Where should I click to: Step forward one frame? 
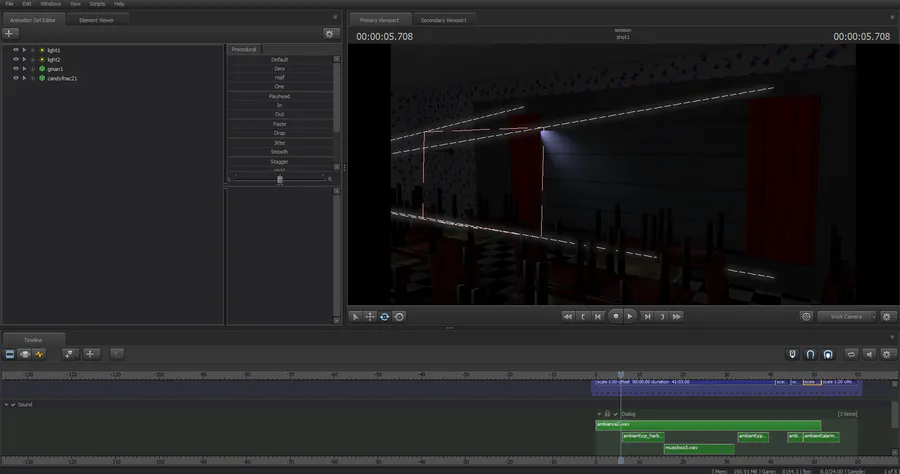[x=647, y=317]
